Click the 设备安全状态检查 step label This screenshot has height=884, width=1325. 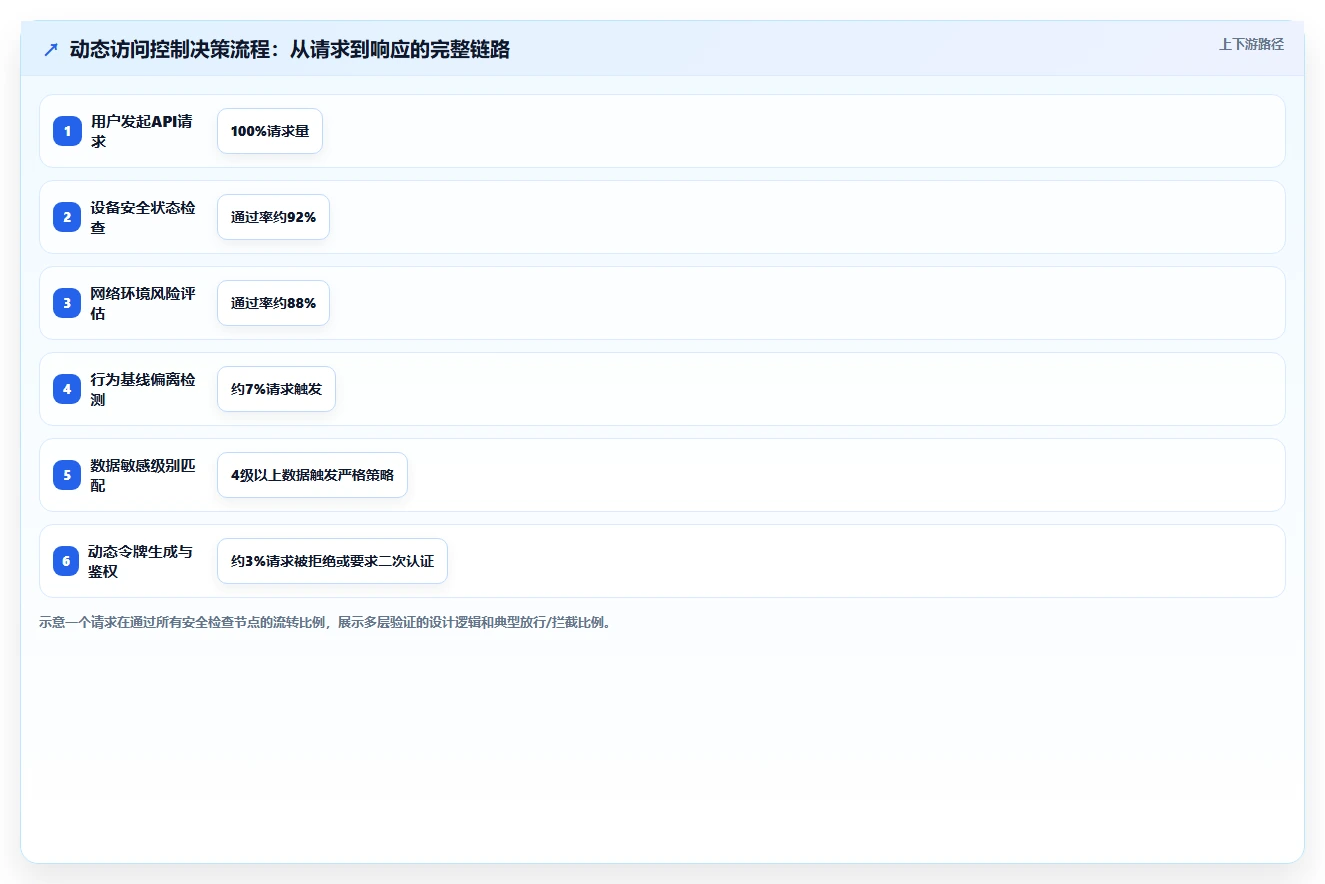click(143, 217)
